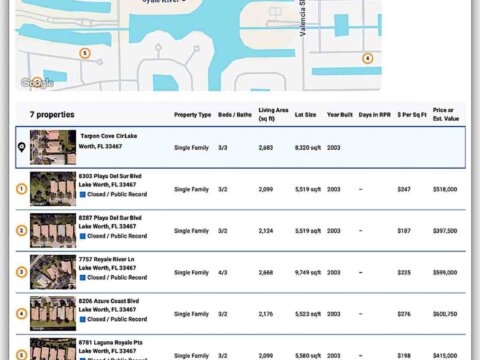Sort by Living Area column header
Image resolution: width=480 pixels, height=360 pixels.
point(273,114)
